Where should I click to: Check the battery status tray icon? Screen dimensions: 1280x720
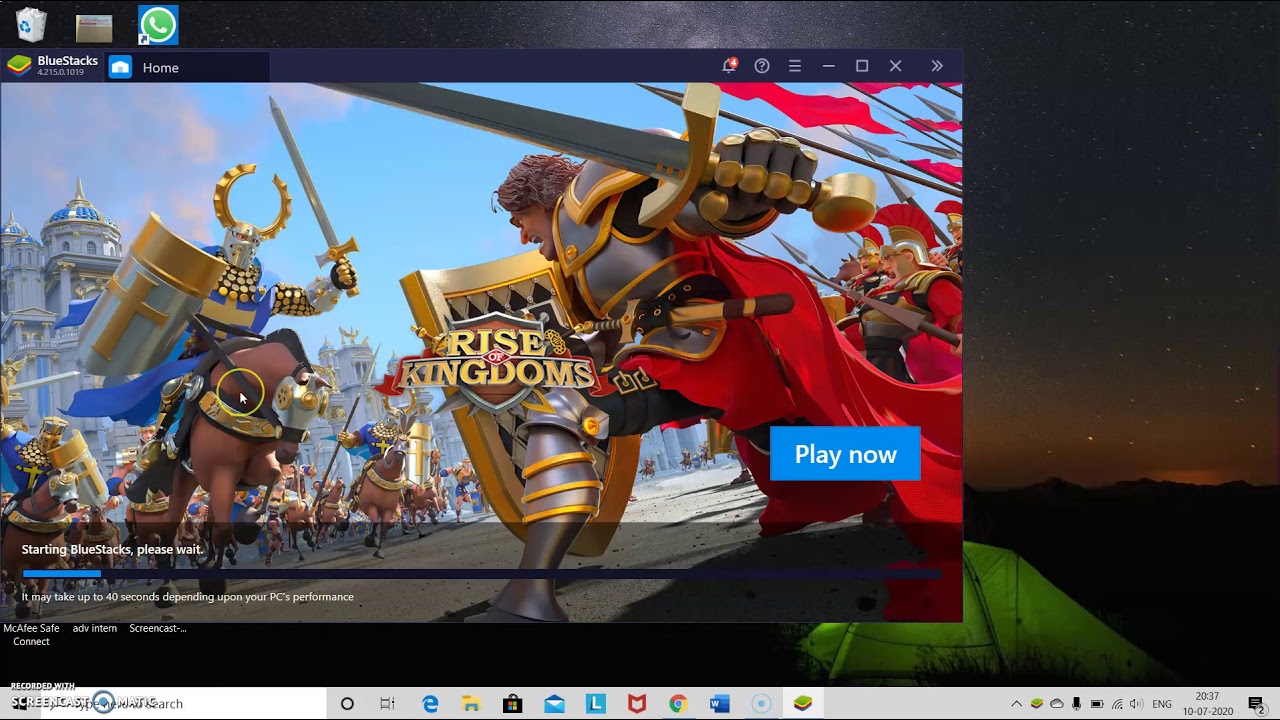coord(1097,704)
